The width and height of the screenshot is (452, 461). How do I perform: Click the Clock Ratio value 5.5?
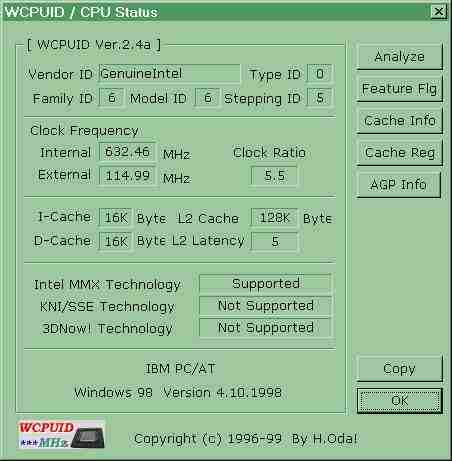click(x=274, y=176)
